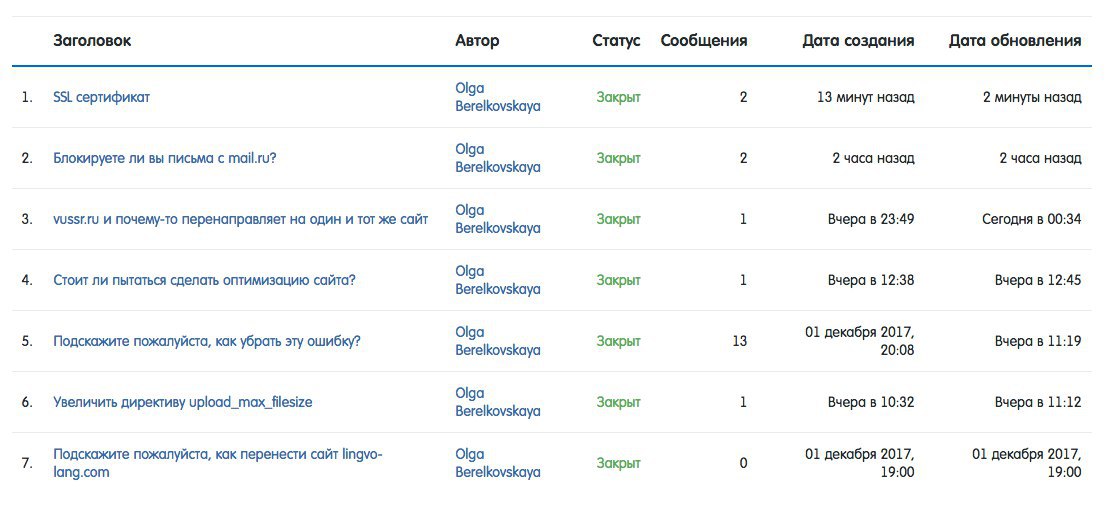Sort by the 'Заголовок' column header
1109x510 pixels.
point(92,41)
